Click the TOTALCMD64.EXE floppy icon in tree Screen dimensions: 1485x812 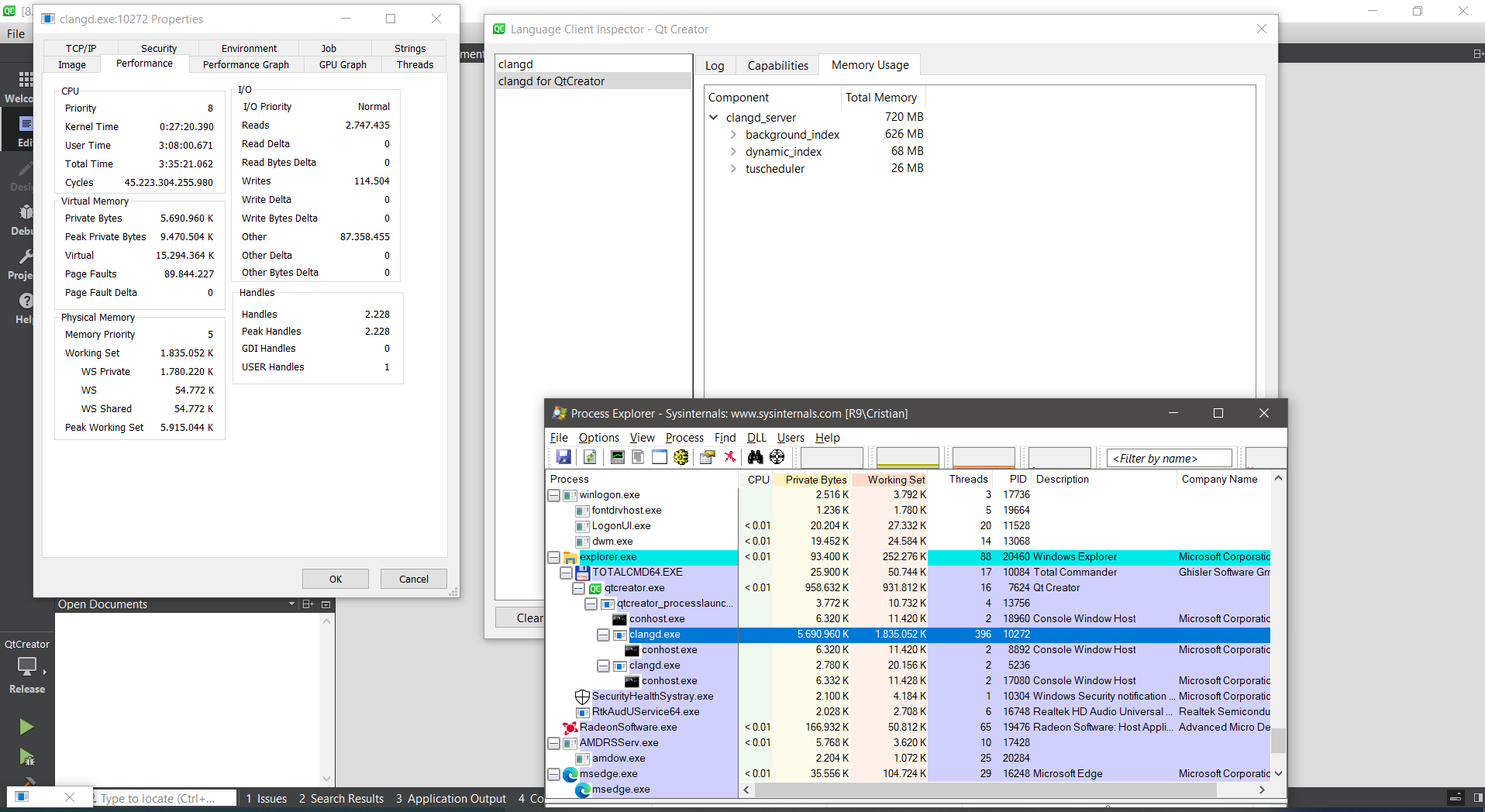tap(582, 573)
